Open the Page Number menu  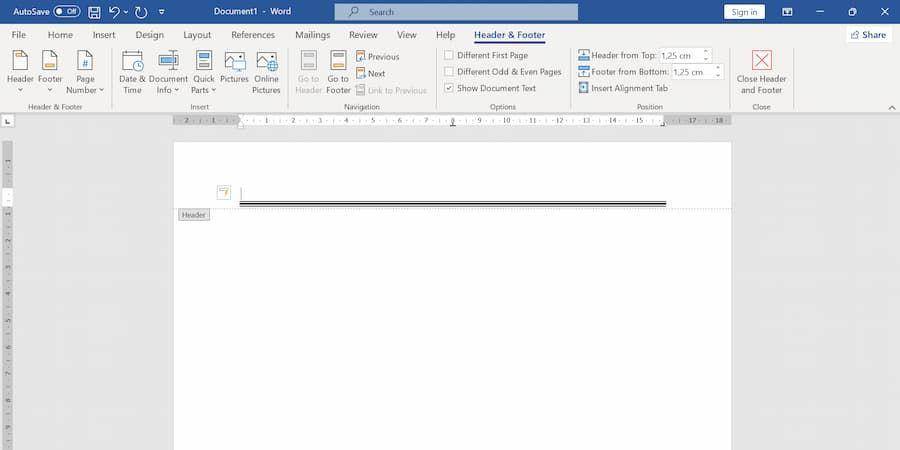click(85, 72)
